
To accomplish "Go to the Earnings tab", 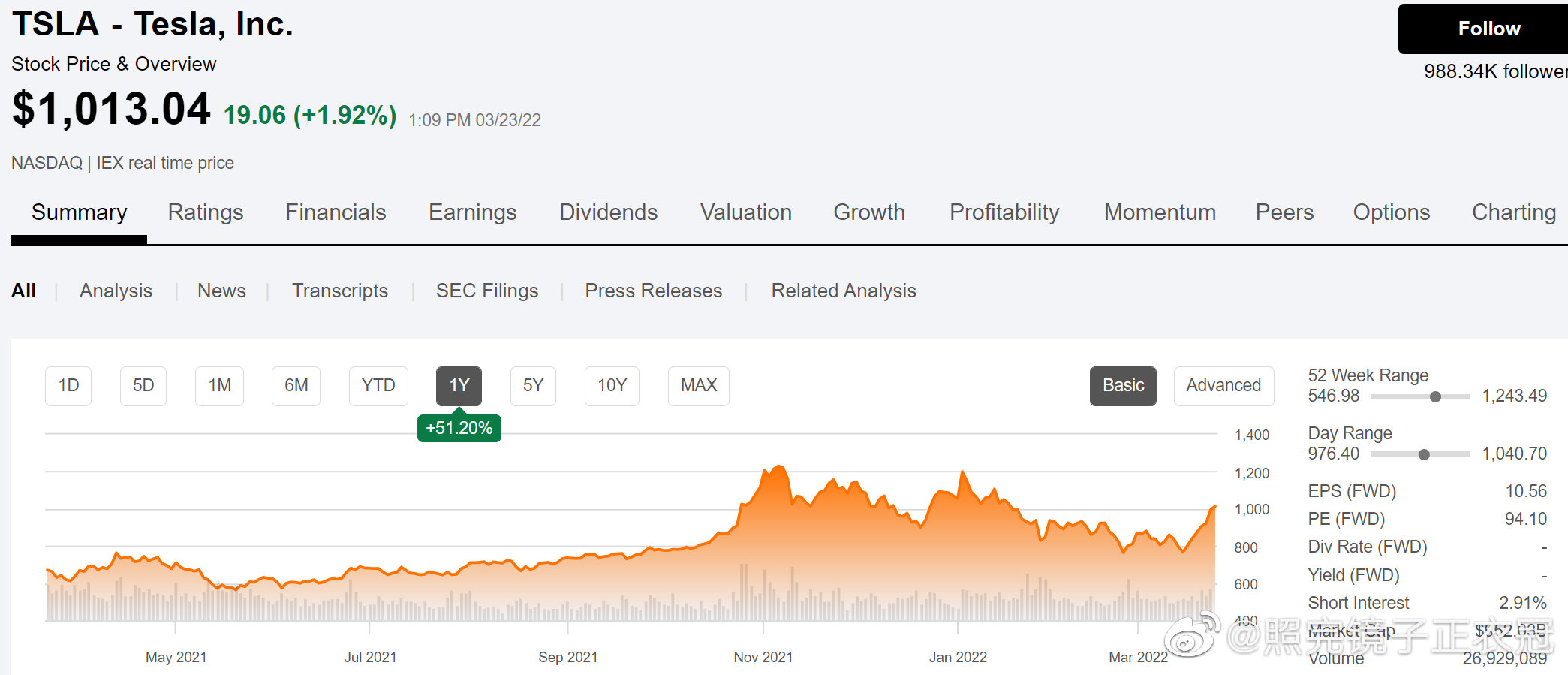I will (473, 212).
